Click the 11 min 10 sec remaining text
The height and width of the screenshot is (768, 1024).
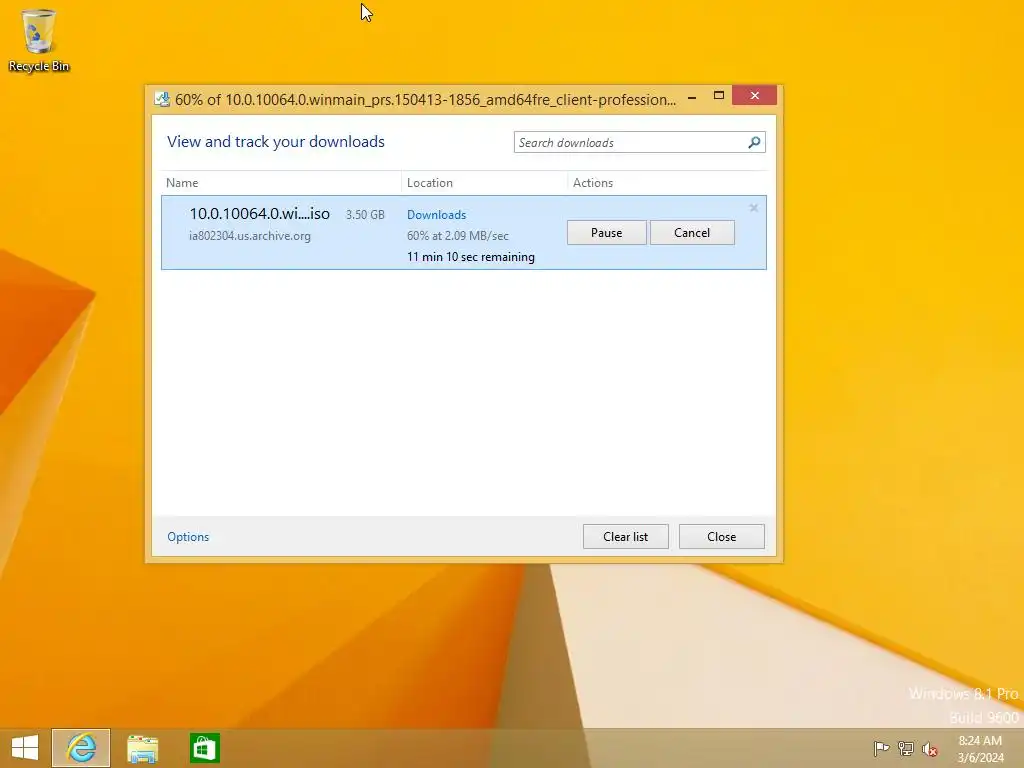tap(470, 257)
